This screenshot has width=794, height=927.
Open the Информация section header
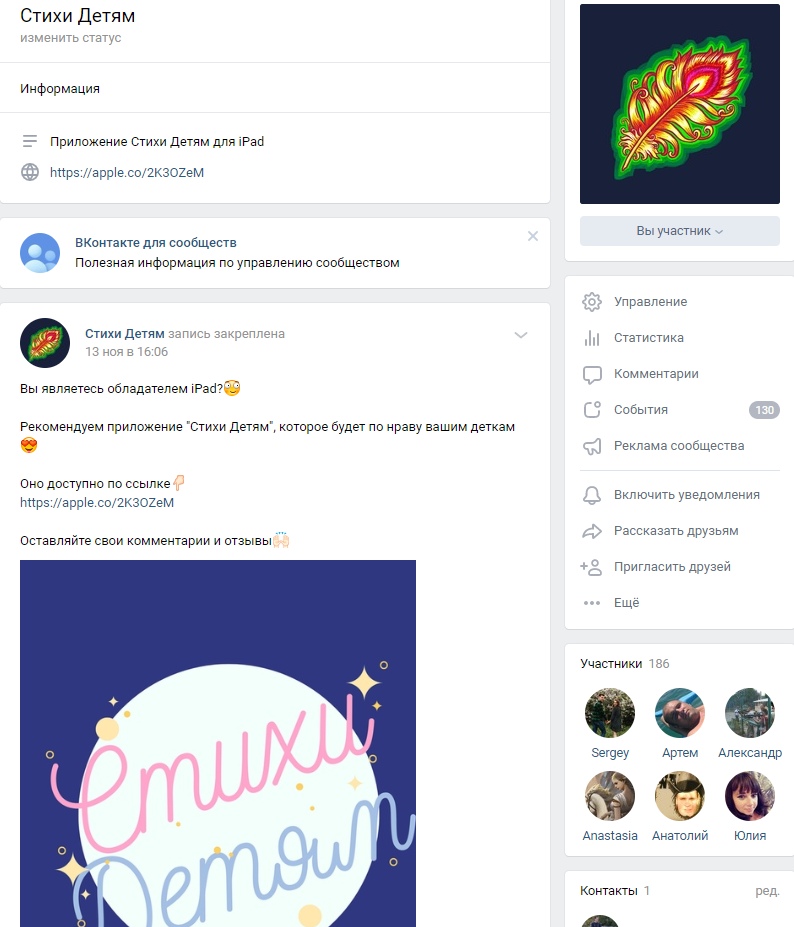click(60, 89)
